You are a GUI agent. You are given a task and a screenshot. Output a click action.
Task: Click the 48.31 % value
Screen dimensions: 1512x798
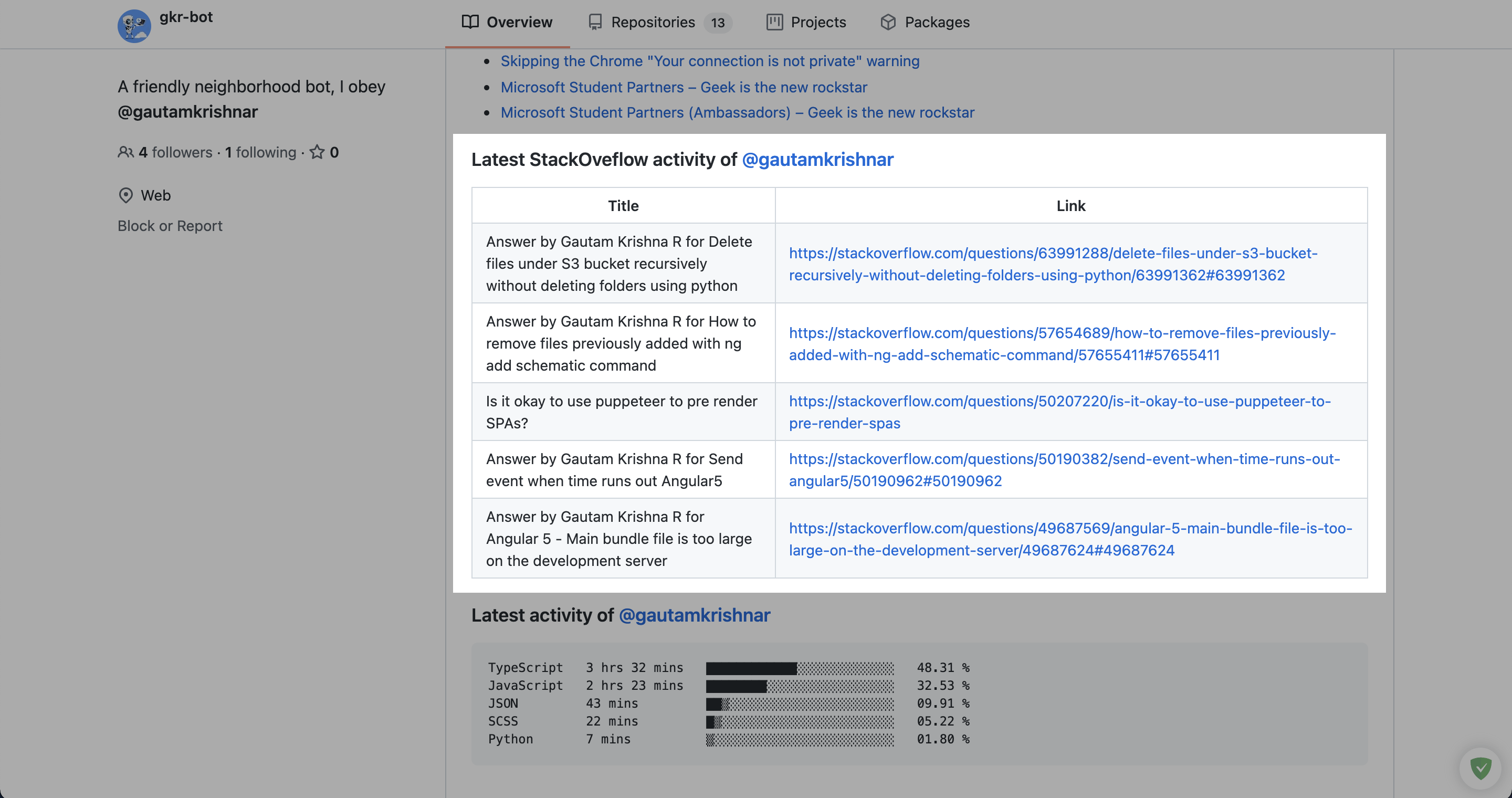[x=943, y=668]
